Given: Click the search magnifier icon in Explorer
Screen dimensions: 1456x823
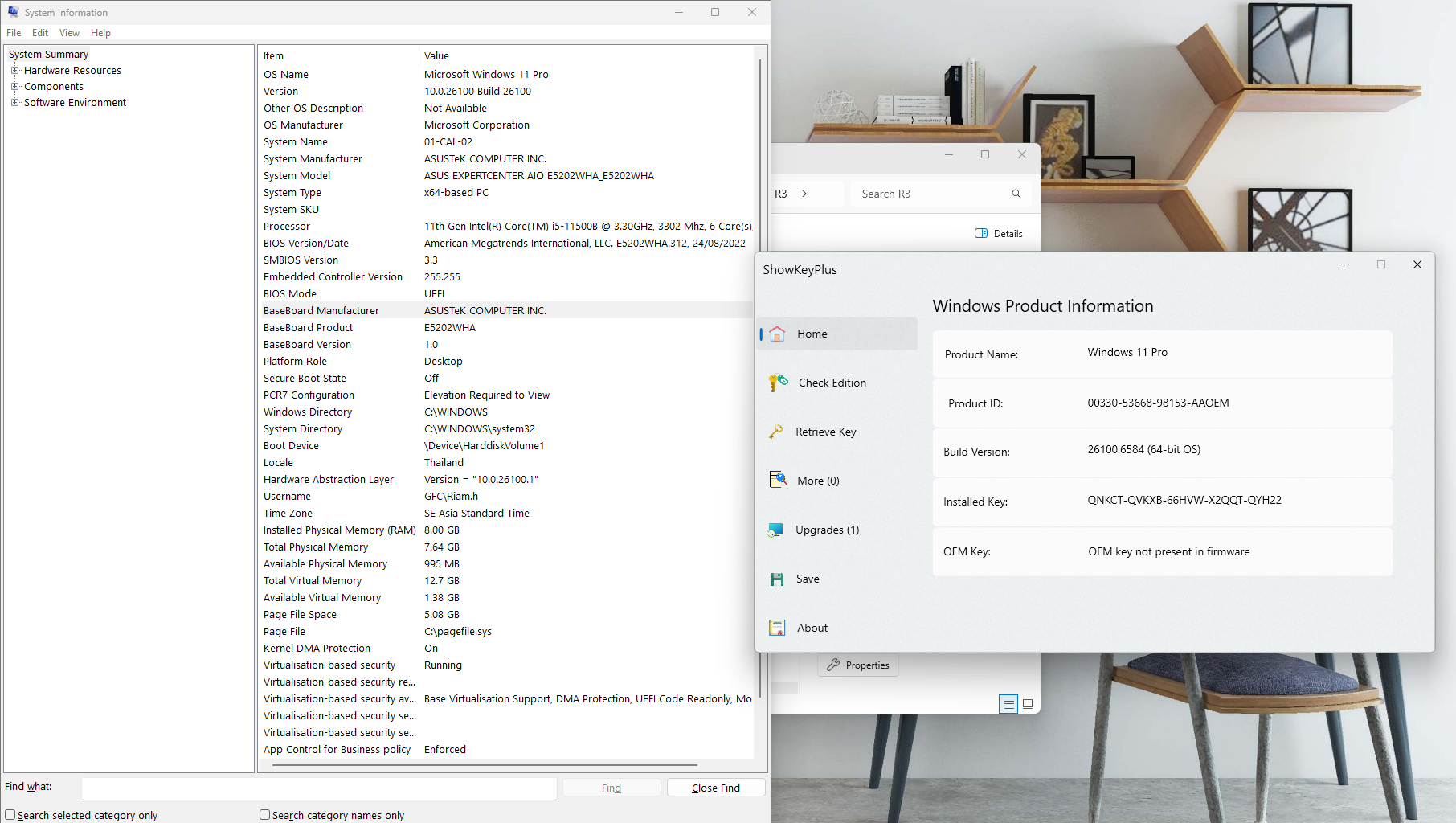Looking at the screenshot, I should pyautogui.click(x=1016, y=194).
